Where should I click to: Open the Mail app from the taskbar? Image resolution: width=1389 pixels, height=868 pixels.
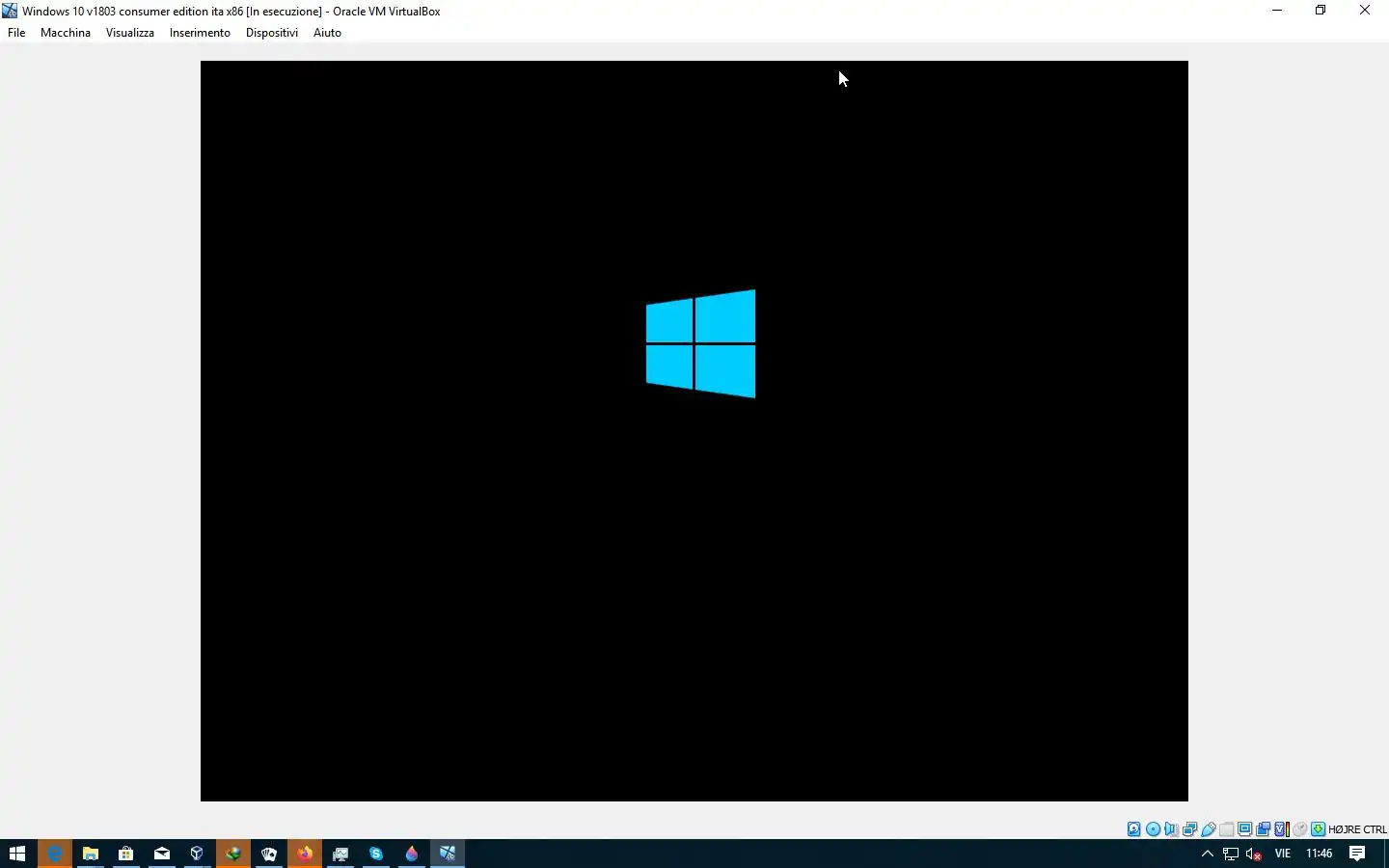point(161,854)
